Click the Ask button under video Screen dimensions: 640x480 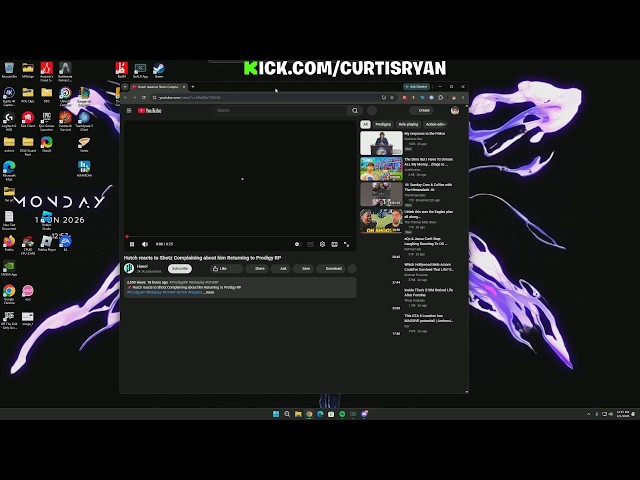pos(281,269)
